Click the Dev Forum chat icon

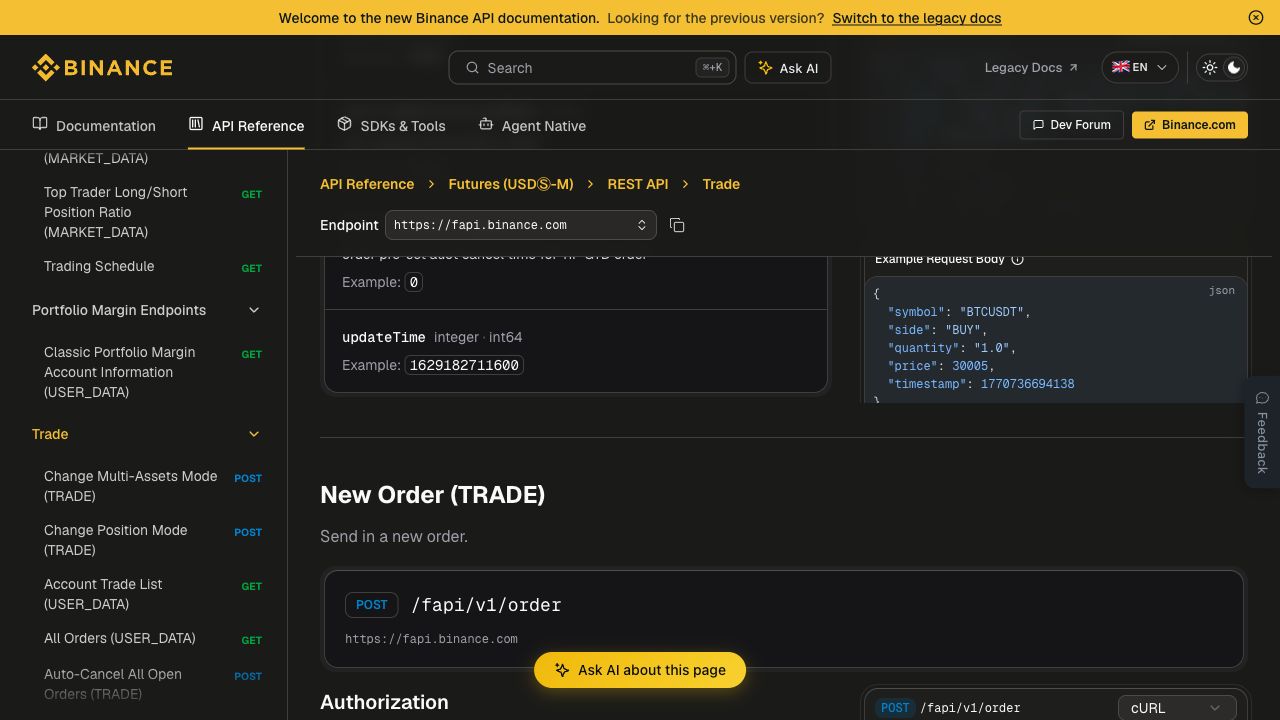click(x=1038, y=125)
